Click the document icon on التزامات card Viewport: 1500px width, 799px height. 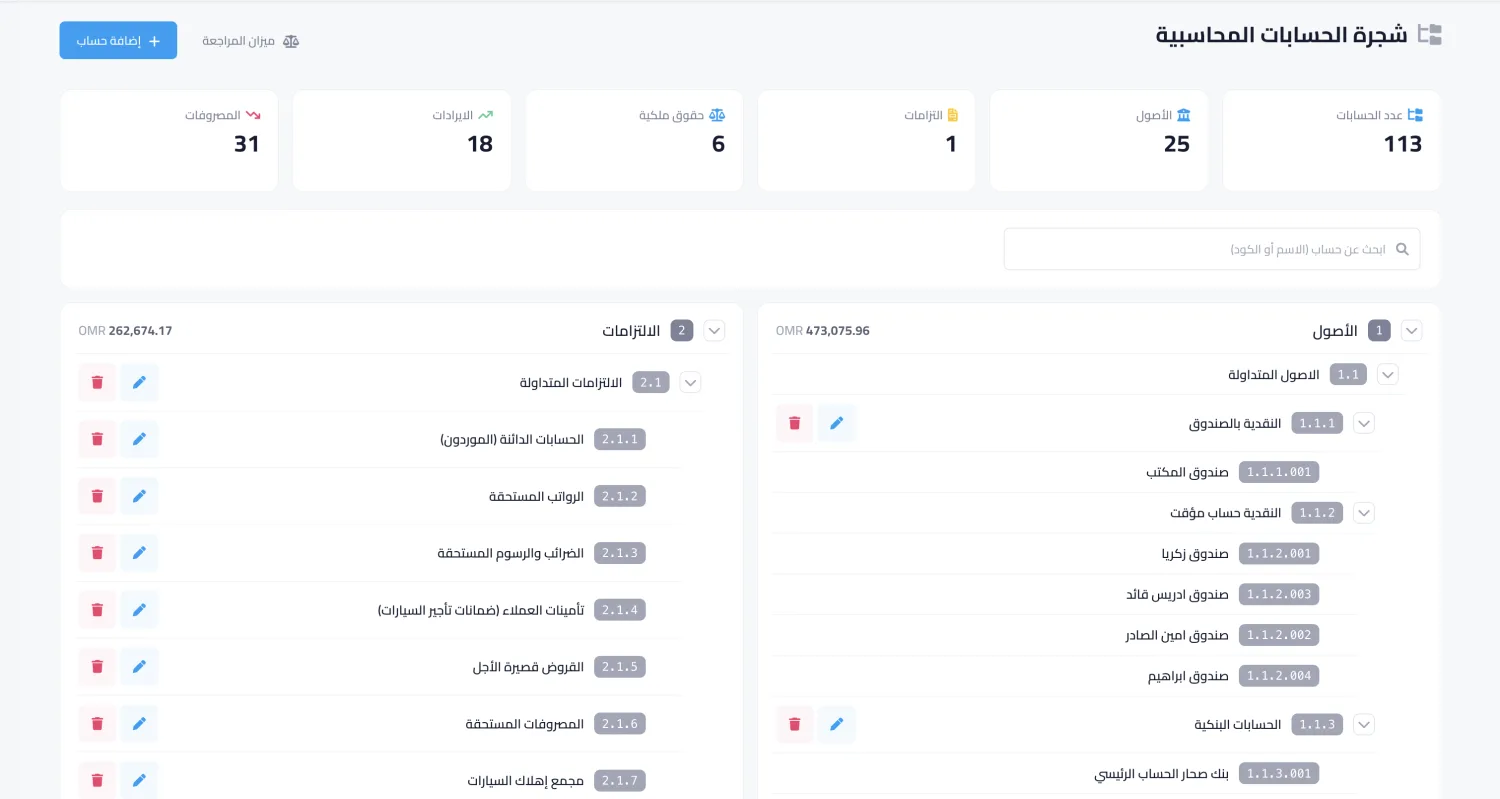[x=953, y=115]
